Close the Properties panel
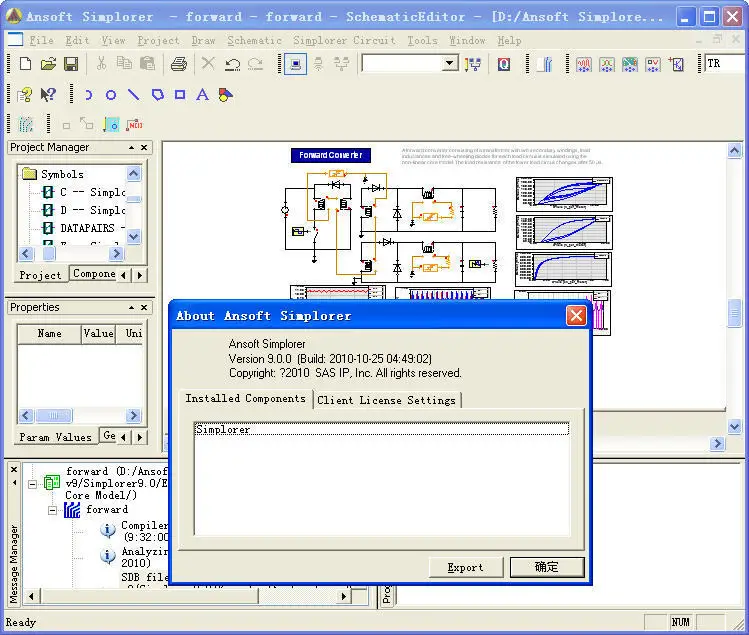 [144, 307]
